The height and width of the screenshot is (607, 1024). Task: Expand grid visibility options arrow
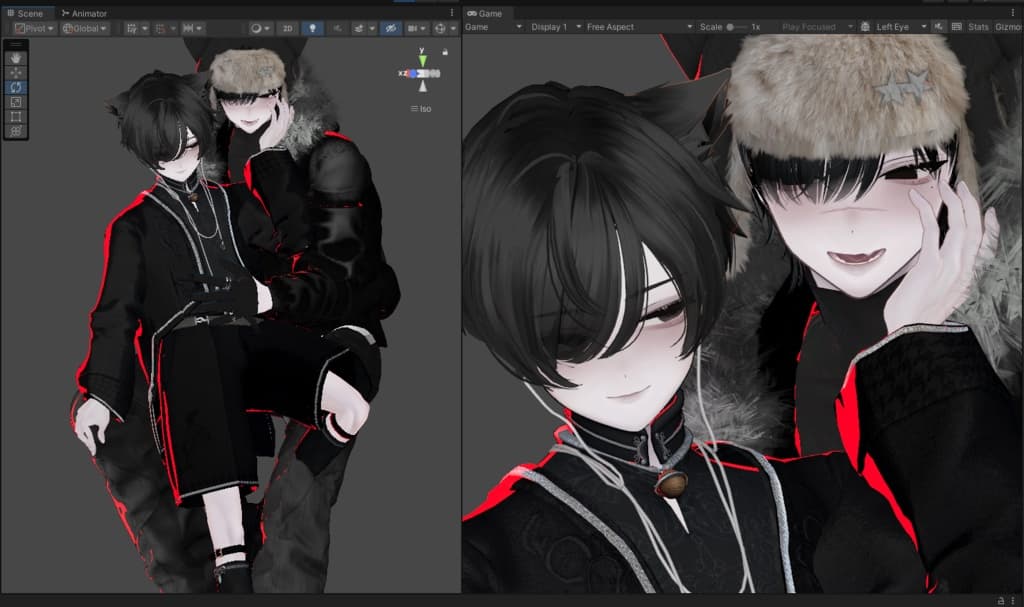point(145,28)
